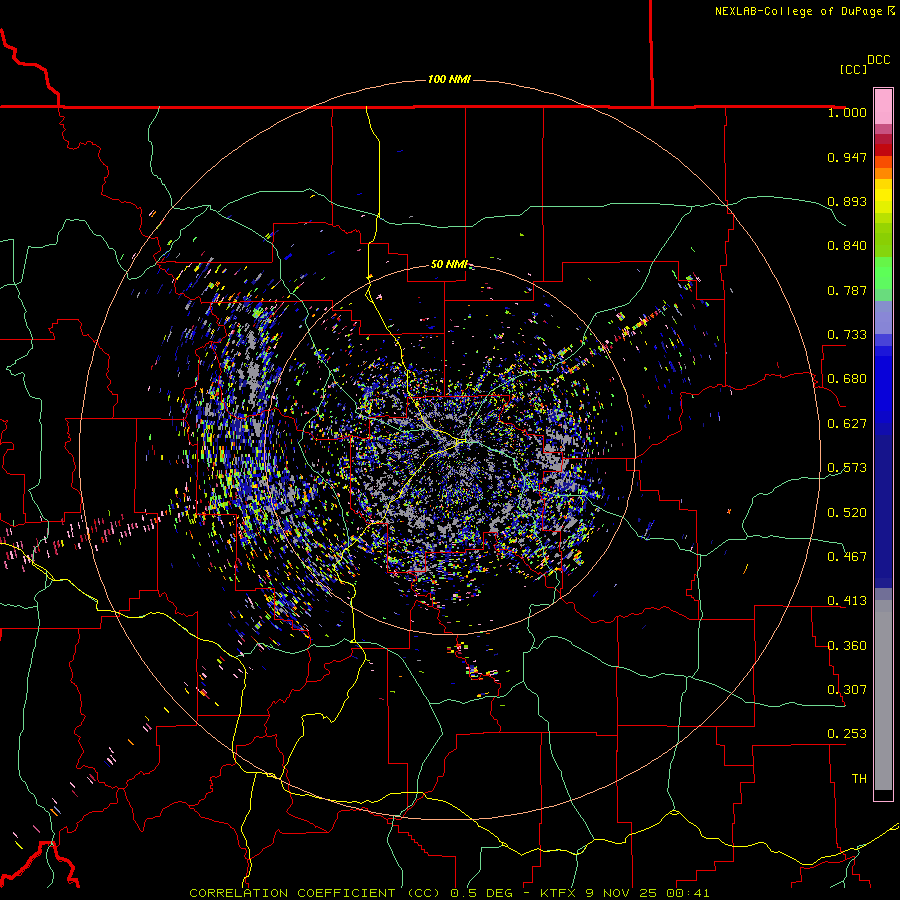Image resolution: width=900 pixels, height=900 pixels.
Task: Click the light pink swatch atop the color bar
Action: (x=883, y=106)
